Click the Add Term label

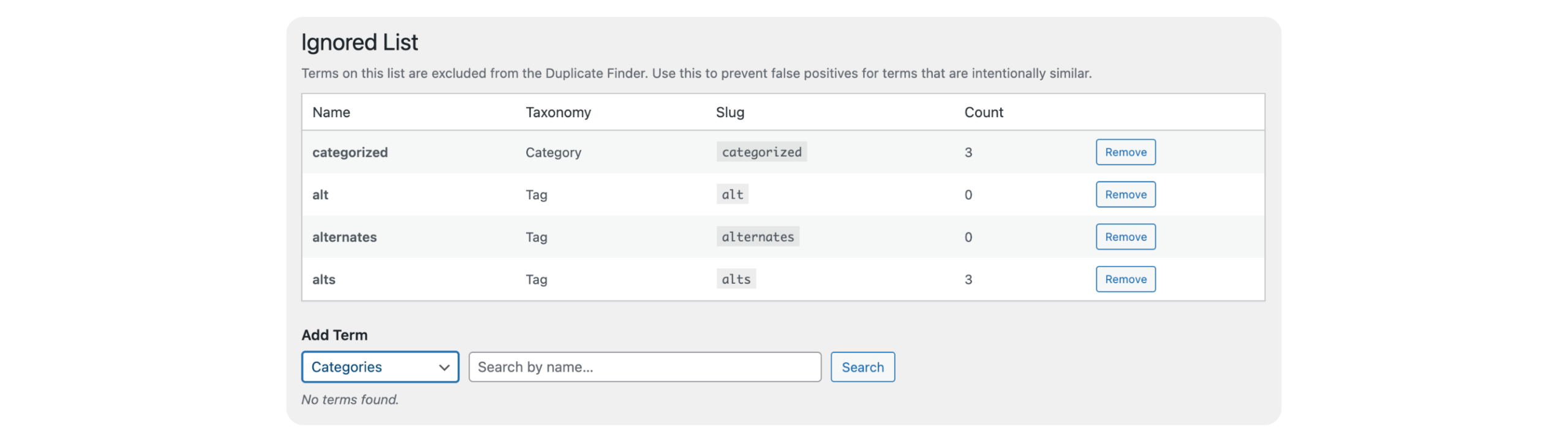(334, 335)
